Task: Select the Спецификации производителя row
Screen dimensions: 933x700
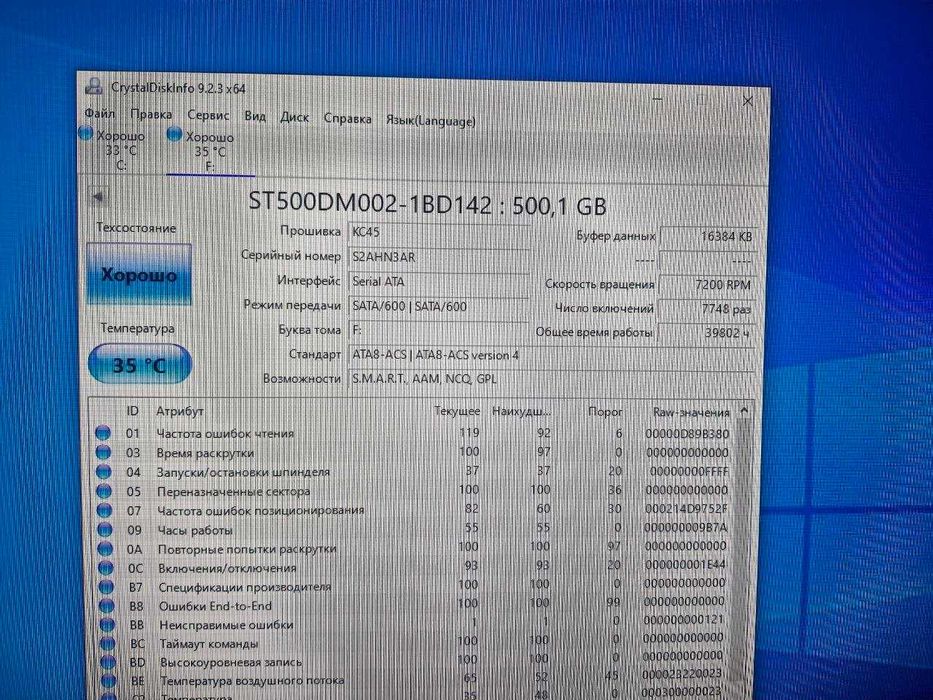Action: (412, 586)
